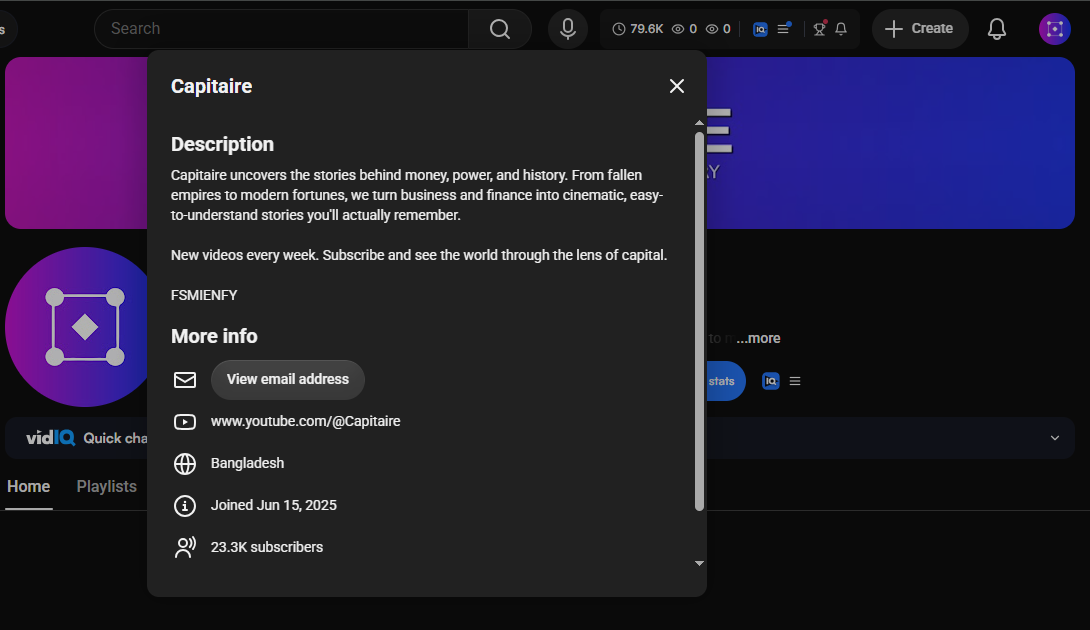The image size is (1090, 630).
Task: Click the info icon beside Joined date
Action: [185, 506]
